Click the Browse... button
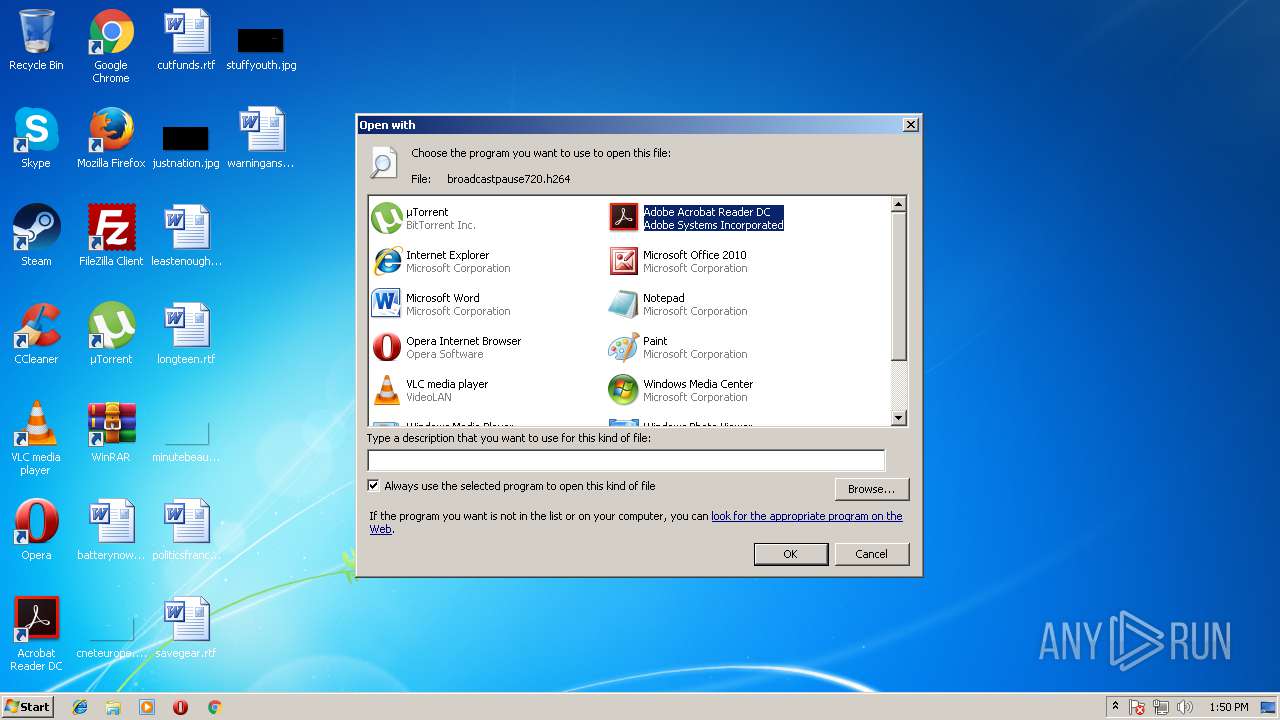1280x720 pixels. coord(871,489)
